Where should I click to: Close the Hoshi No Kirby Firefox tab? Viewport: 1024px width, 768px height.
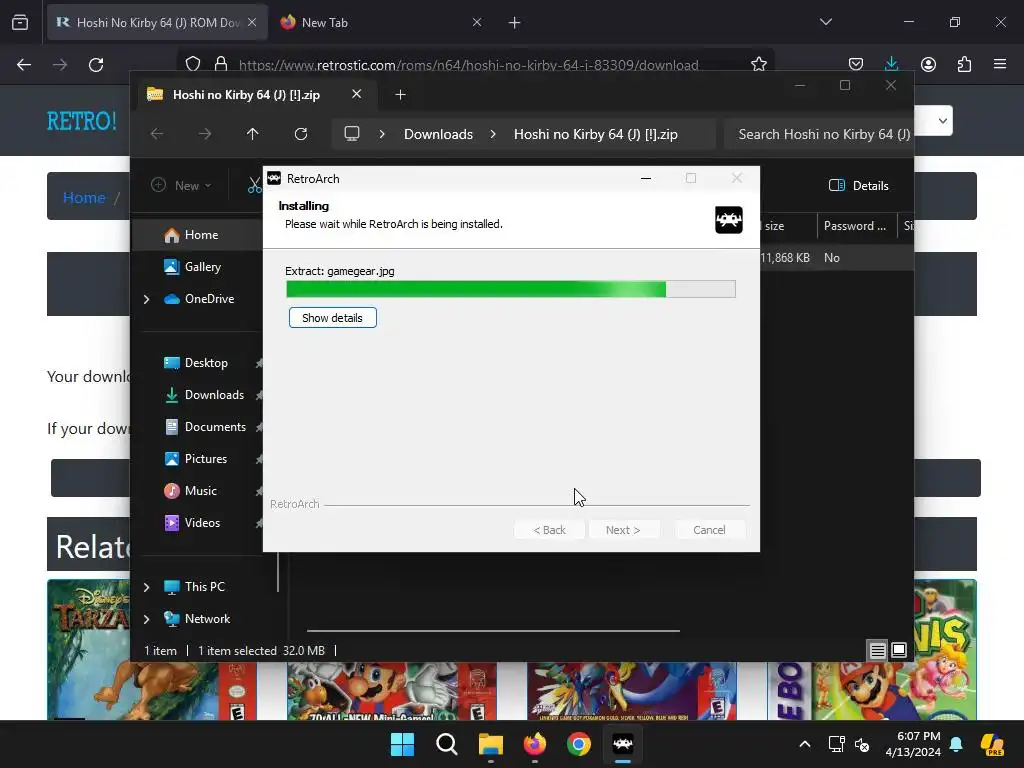pos(252,23)
